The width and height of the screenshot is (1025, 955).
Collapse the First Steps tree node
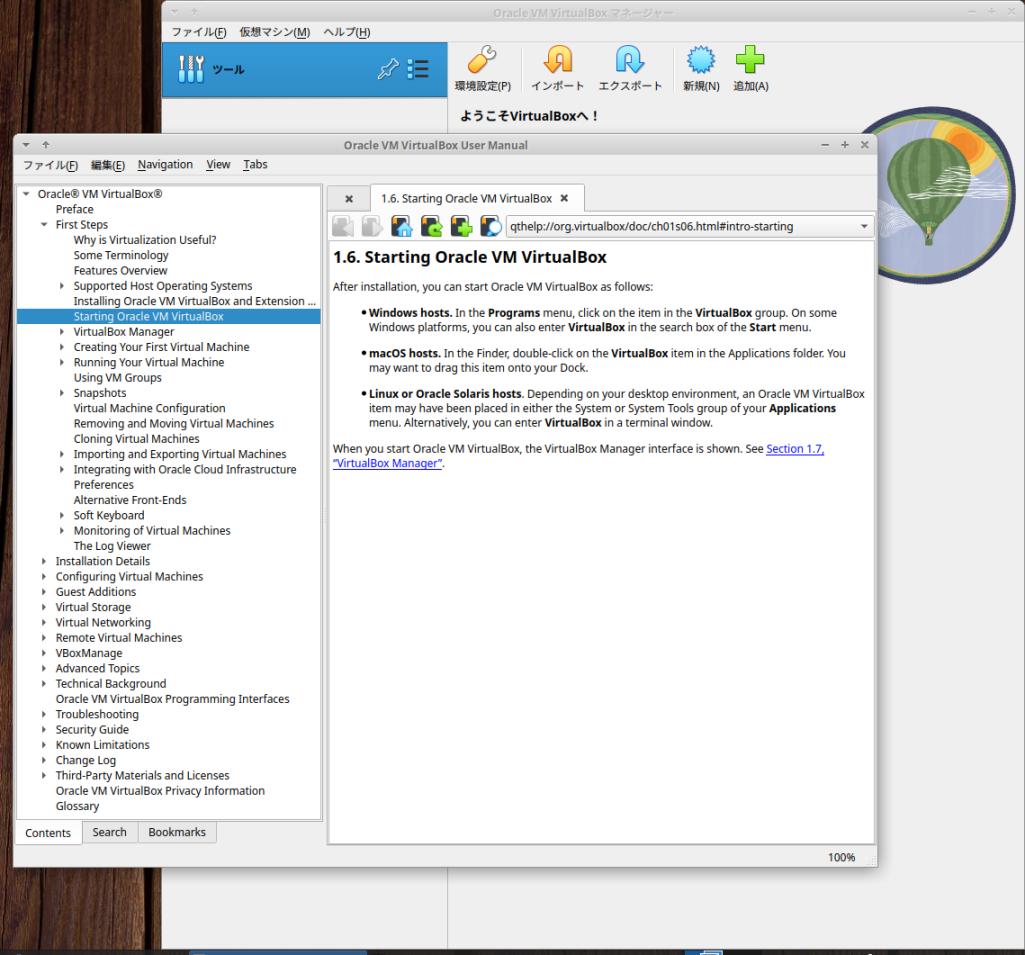click(44, 225)
